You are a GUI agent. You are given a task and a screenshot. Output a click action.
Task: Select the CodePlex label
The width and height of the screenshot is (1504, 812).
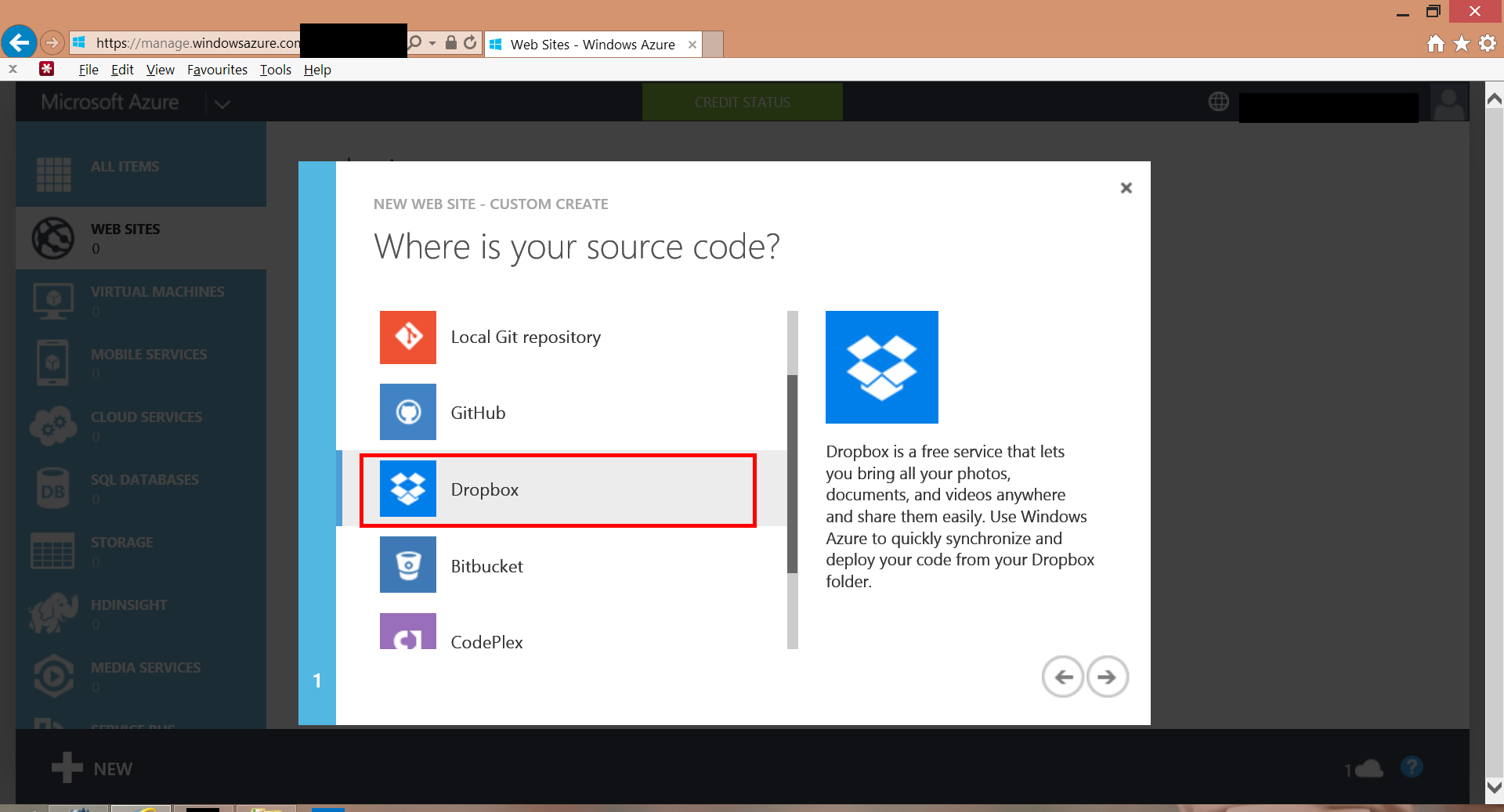point(486,642)
